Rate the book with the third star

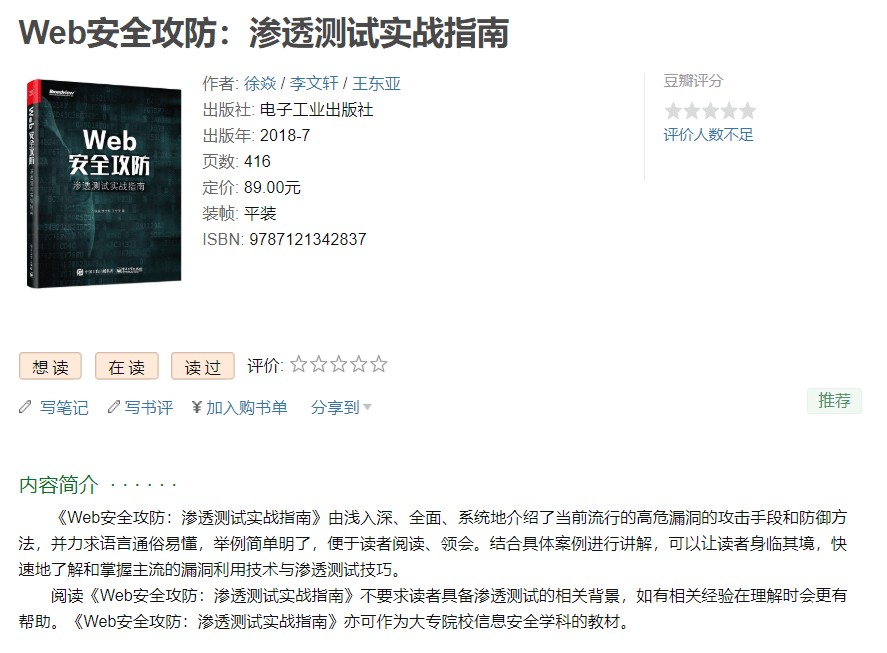(x=339, y=364)
